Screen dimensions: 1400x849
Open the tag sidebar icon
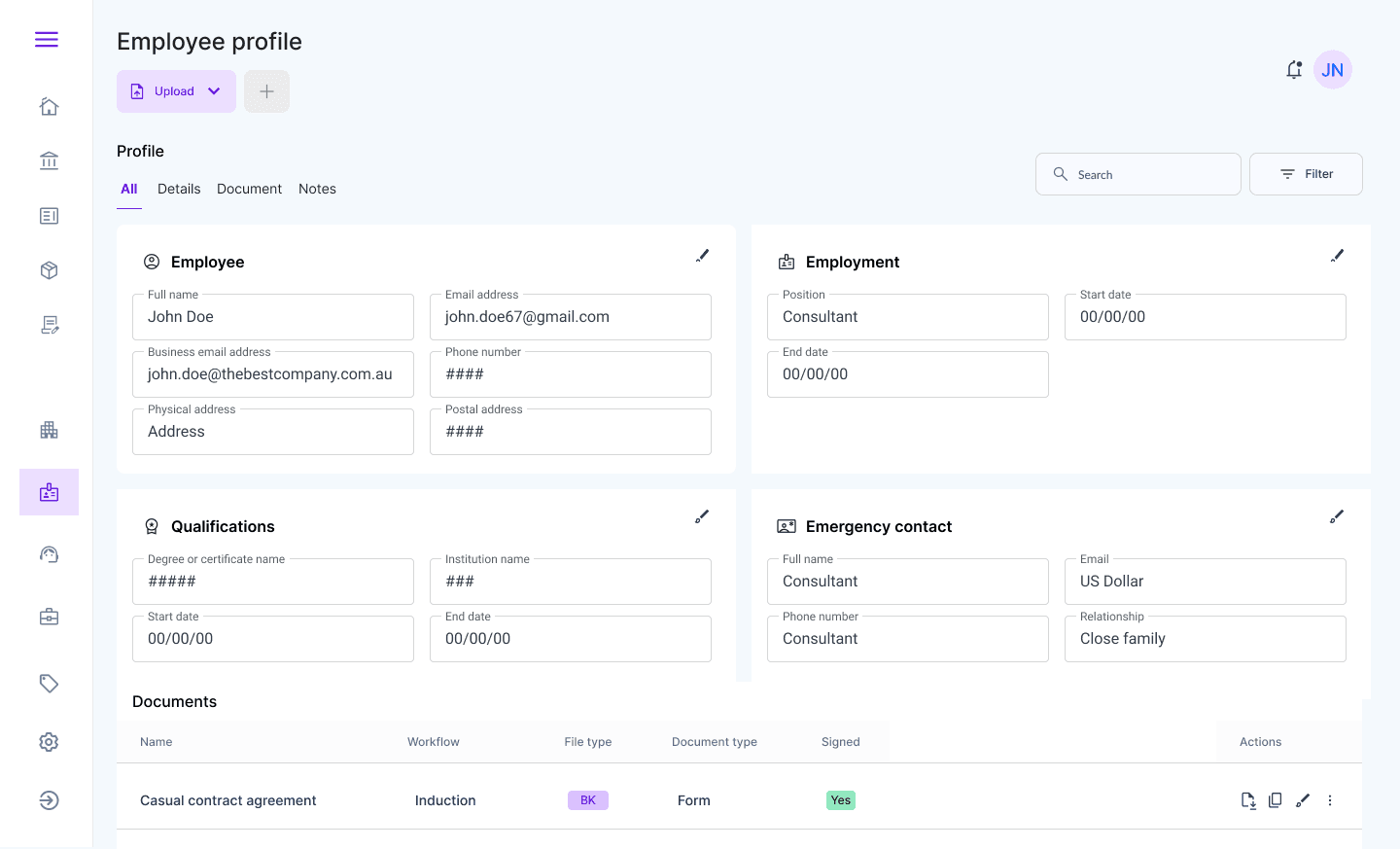49,684
